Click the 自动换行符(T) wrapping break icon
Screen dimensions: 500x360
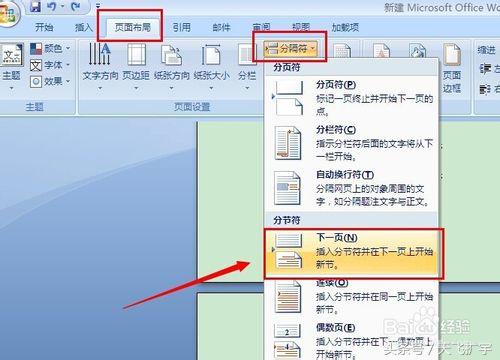[287, 188]
